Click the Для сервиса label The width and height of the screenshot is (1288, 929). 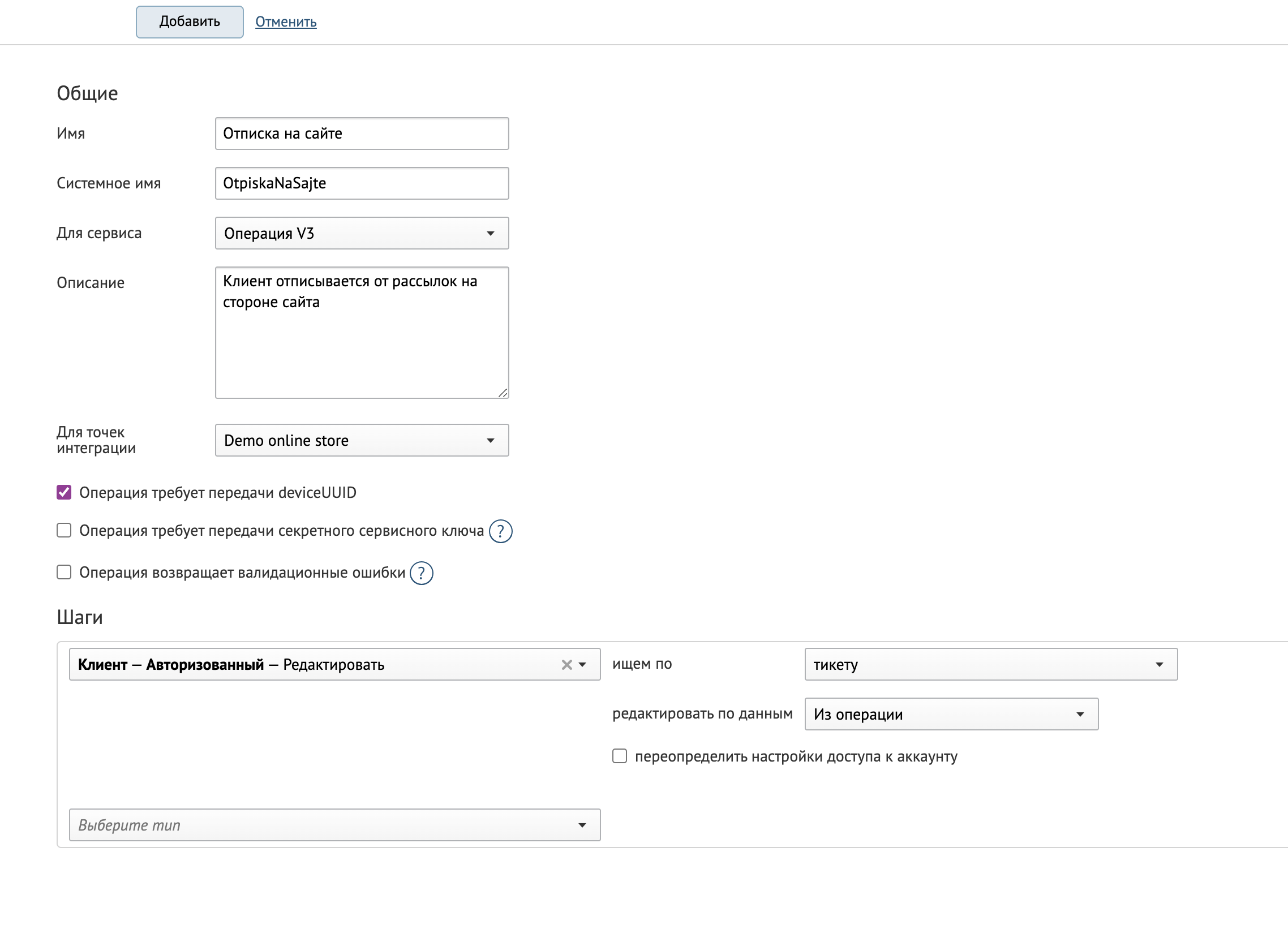[100, 234]
